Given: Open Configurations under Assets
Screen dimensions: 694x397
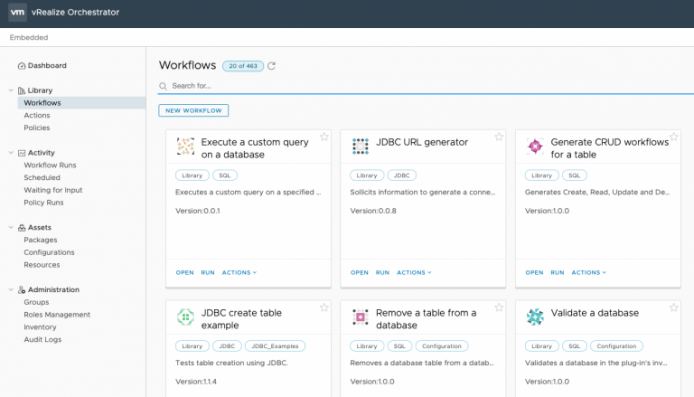Looking at the screenshot, I should 49,252.
